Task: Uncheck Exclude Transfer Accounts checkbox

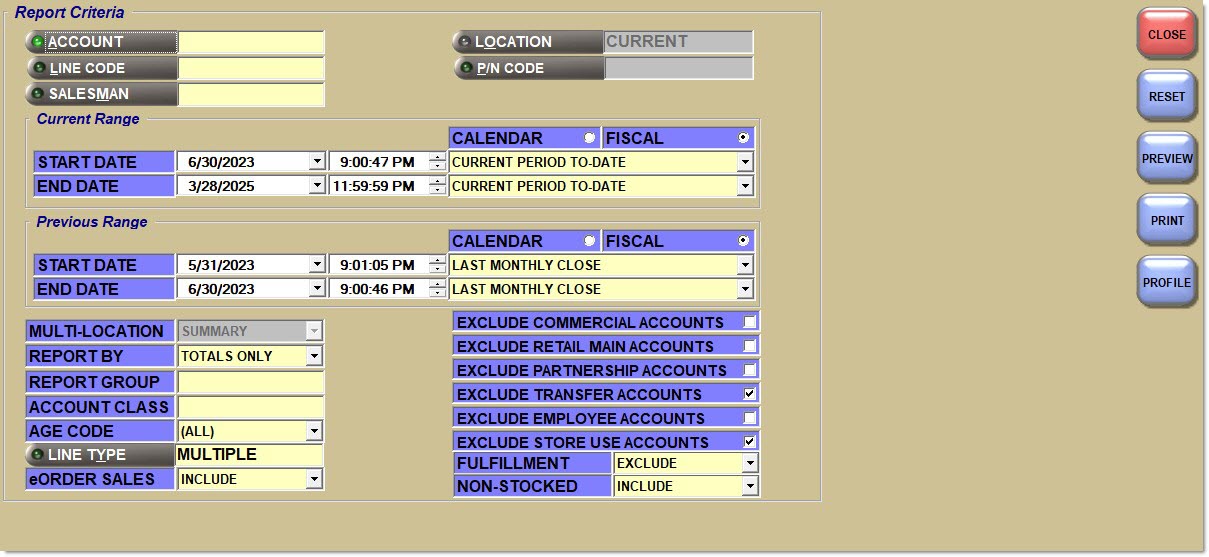Action: point(749,394)
